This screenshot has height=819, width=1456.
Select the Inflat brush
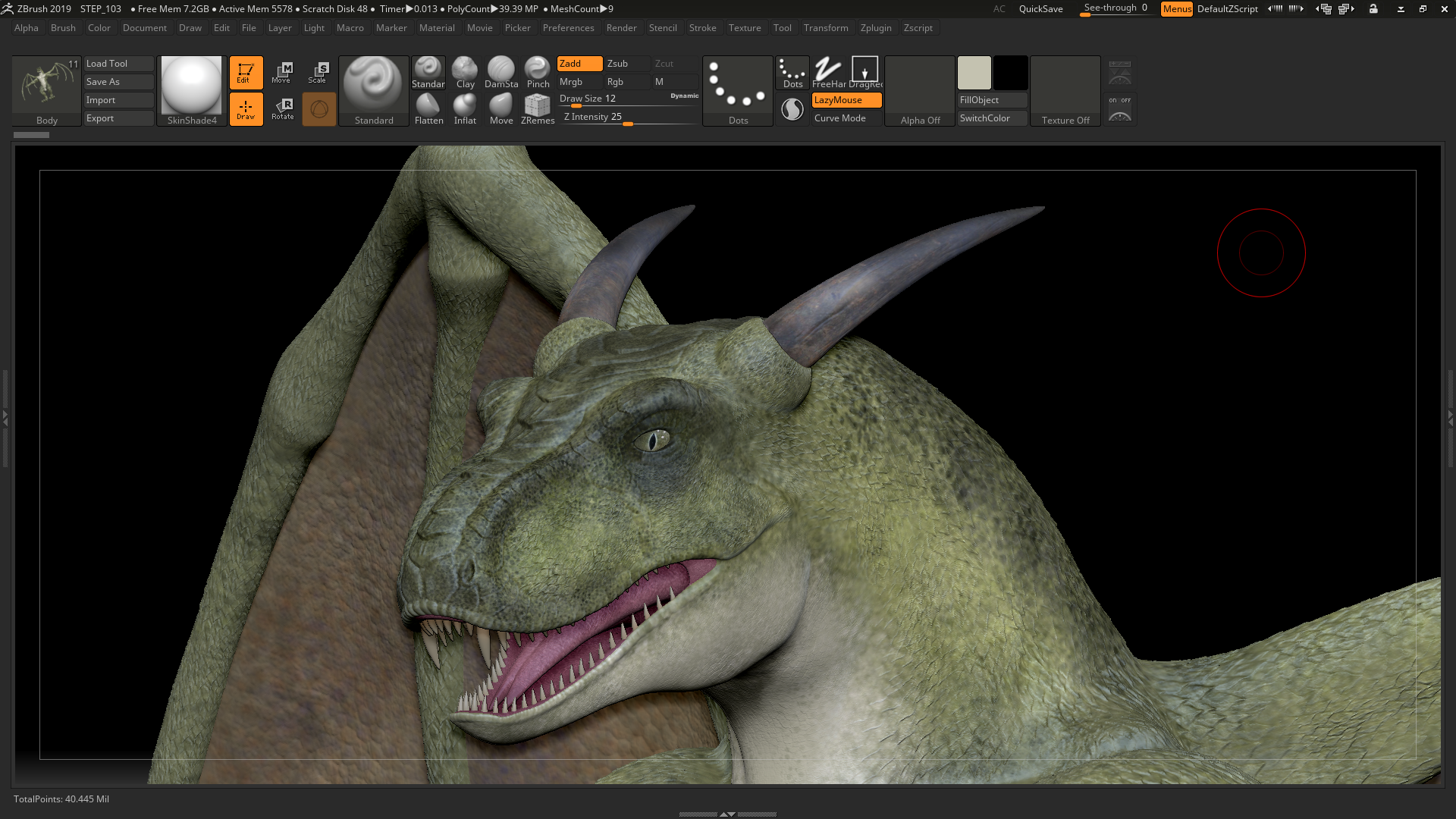pos(465,108)
